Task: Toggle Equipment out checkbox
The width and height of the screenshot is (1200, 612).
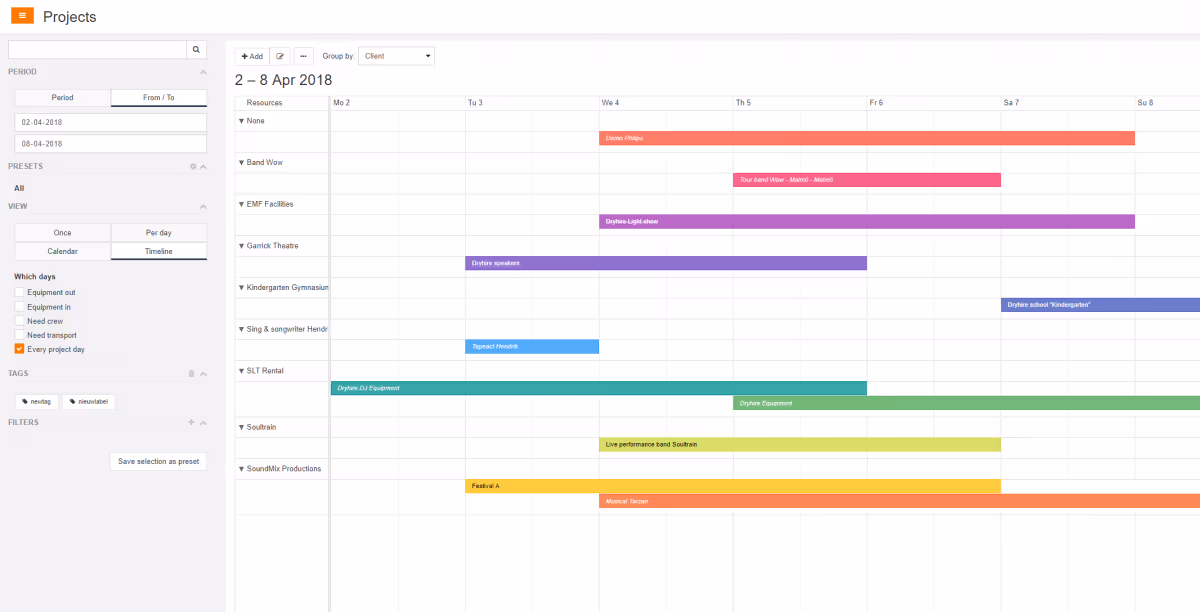Action: [19, 292]
